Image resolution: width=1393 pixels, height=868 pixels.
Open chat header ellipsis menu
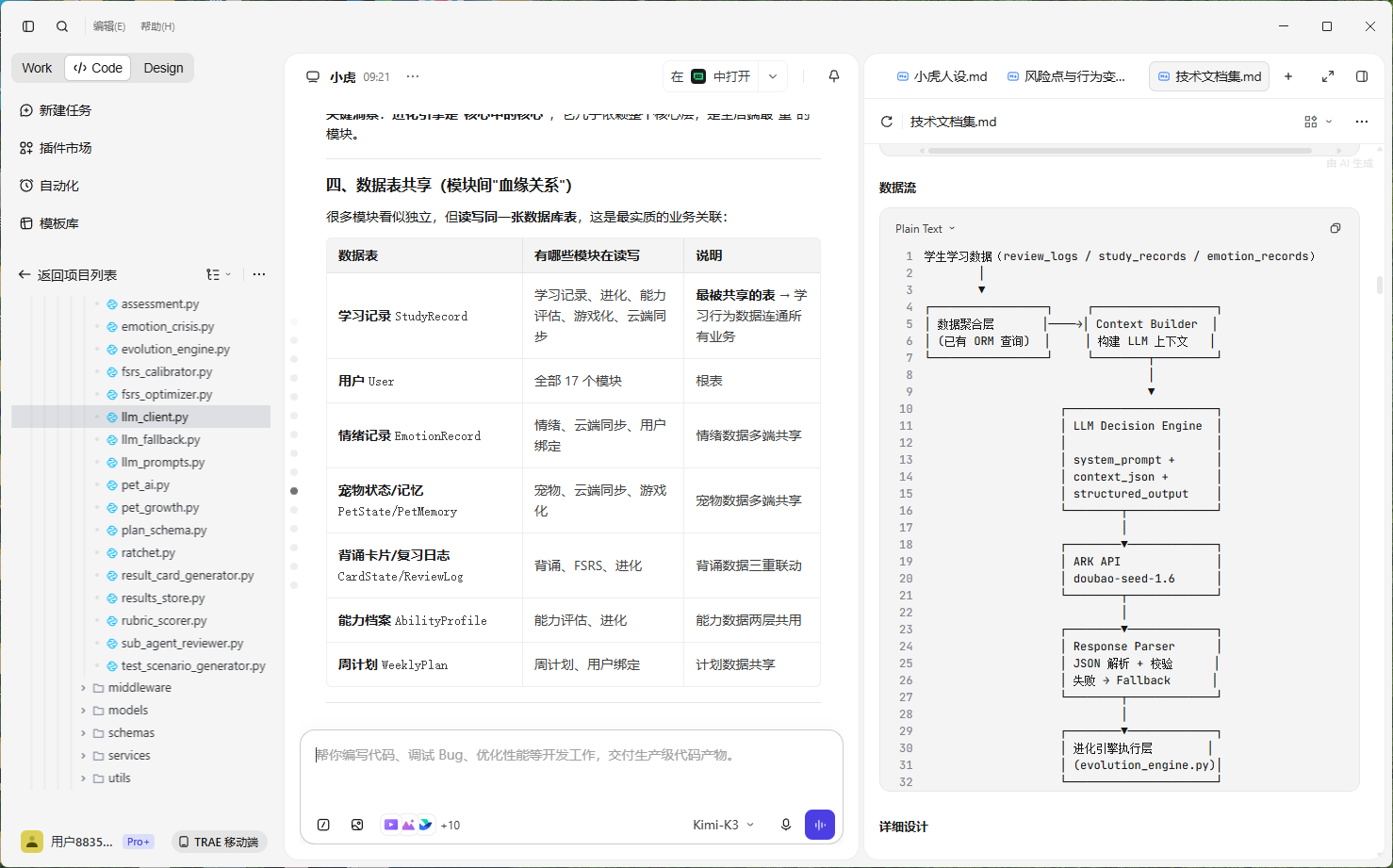click(x=413, y=76)
